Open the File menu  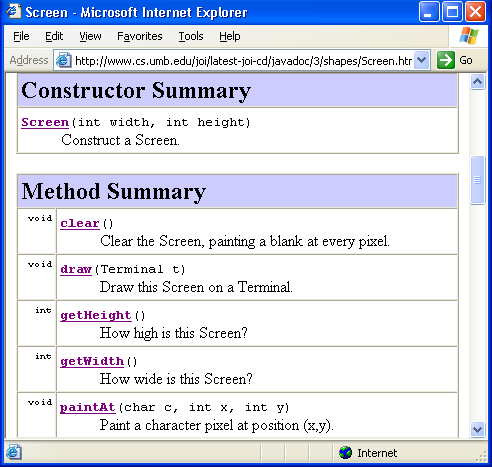[21, 36]
